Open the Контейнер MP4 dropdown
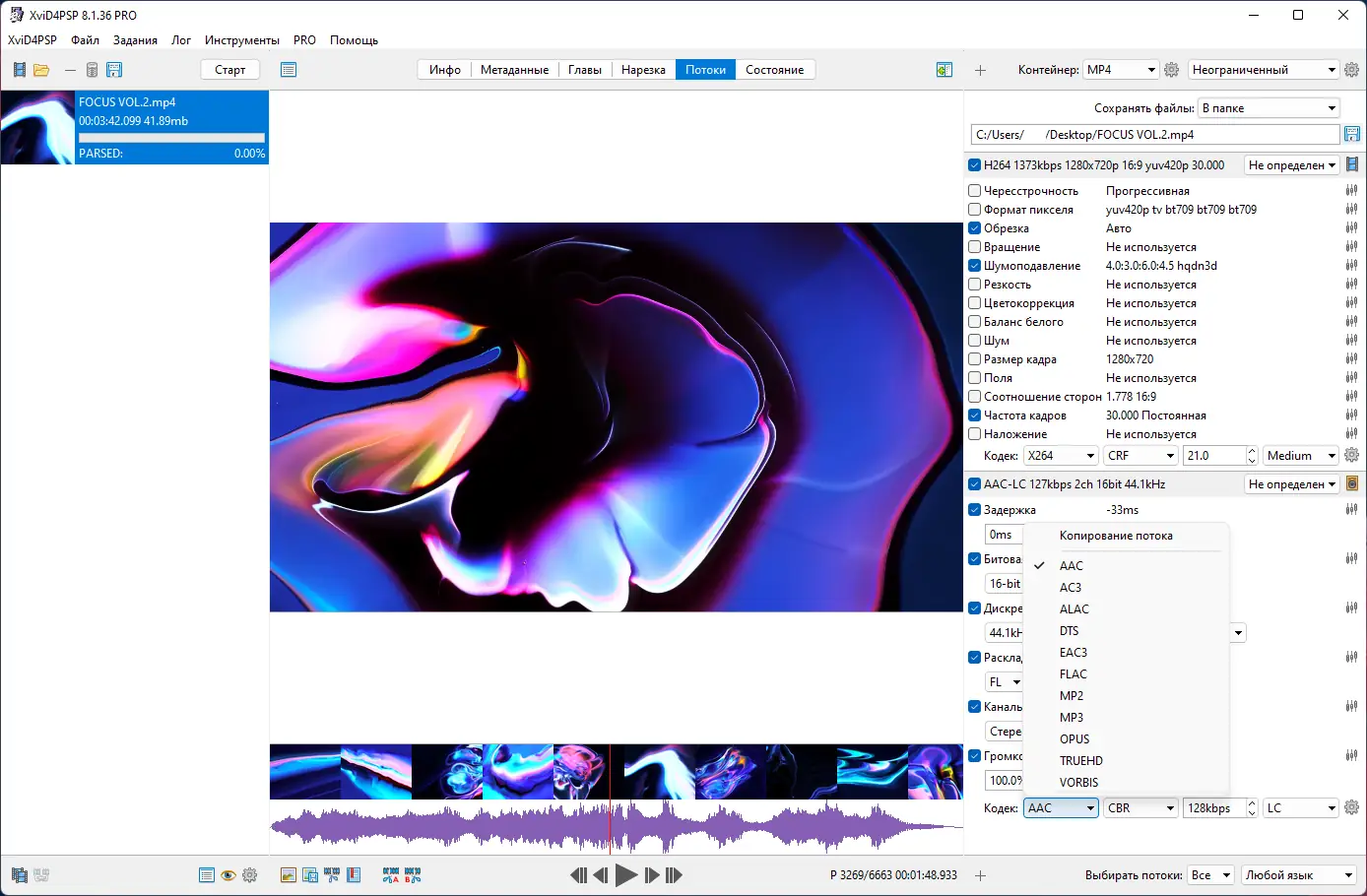This screenshot has height=896, width=1367. coord(1121,70)
